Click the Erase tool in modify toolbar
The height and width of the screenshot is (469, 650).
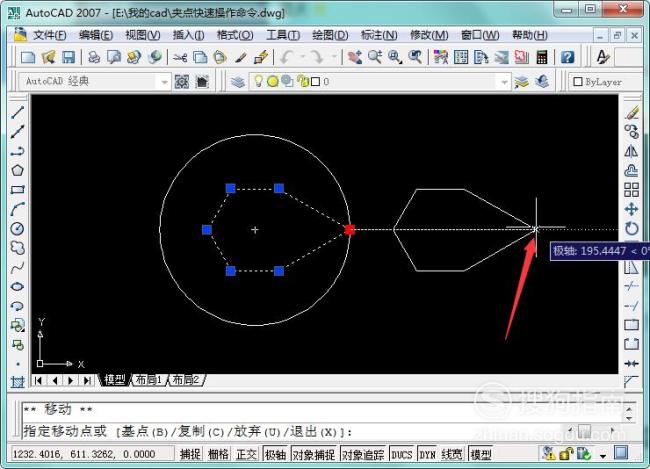point(632,112)
